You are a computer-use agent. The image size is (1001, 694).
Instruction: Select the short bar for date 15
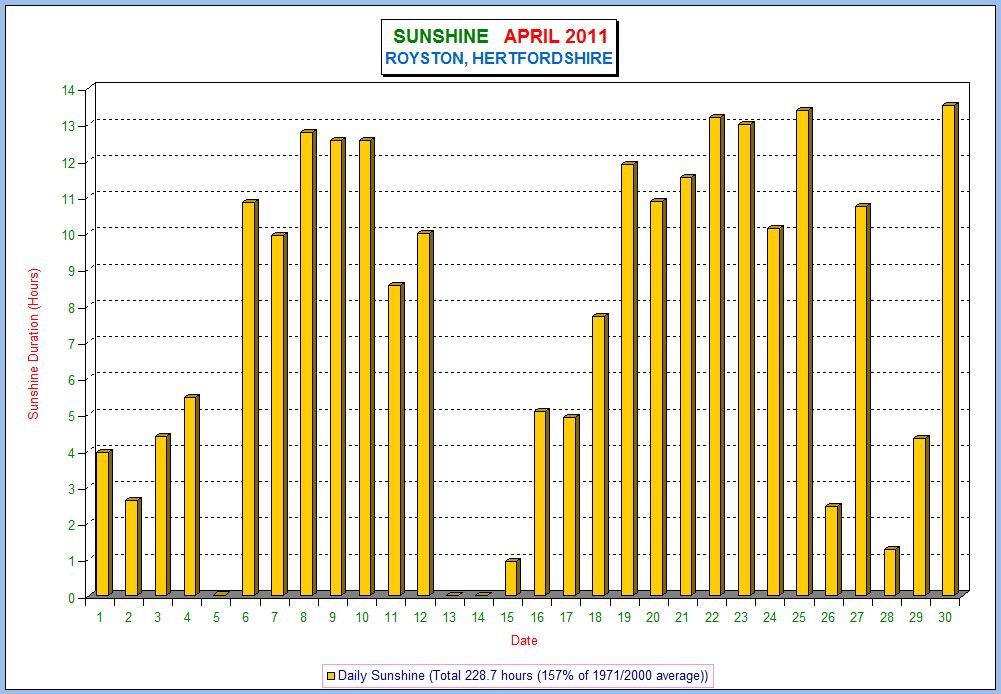[x=512, y=577]
